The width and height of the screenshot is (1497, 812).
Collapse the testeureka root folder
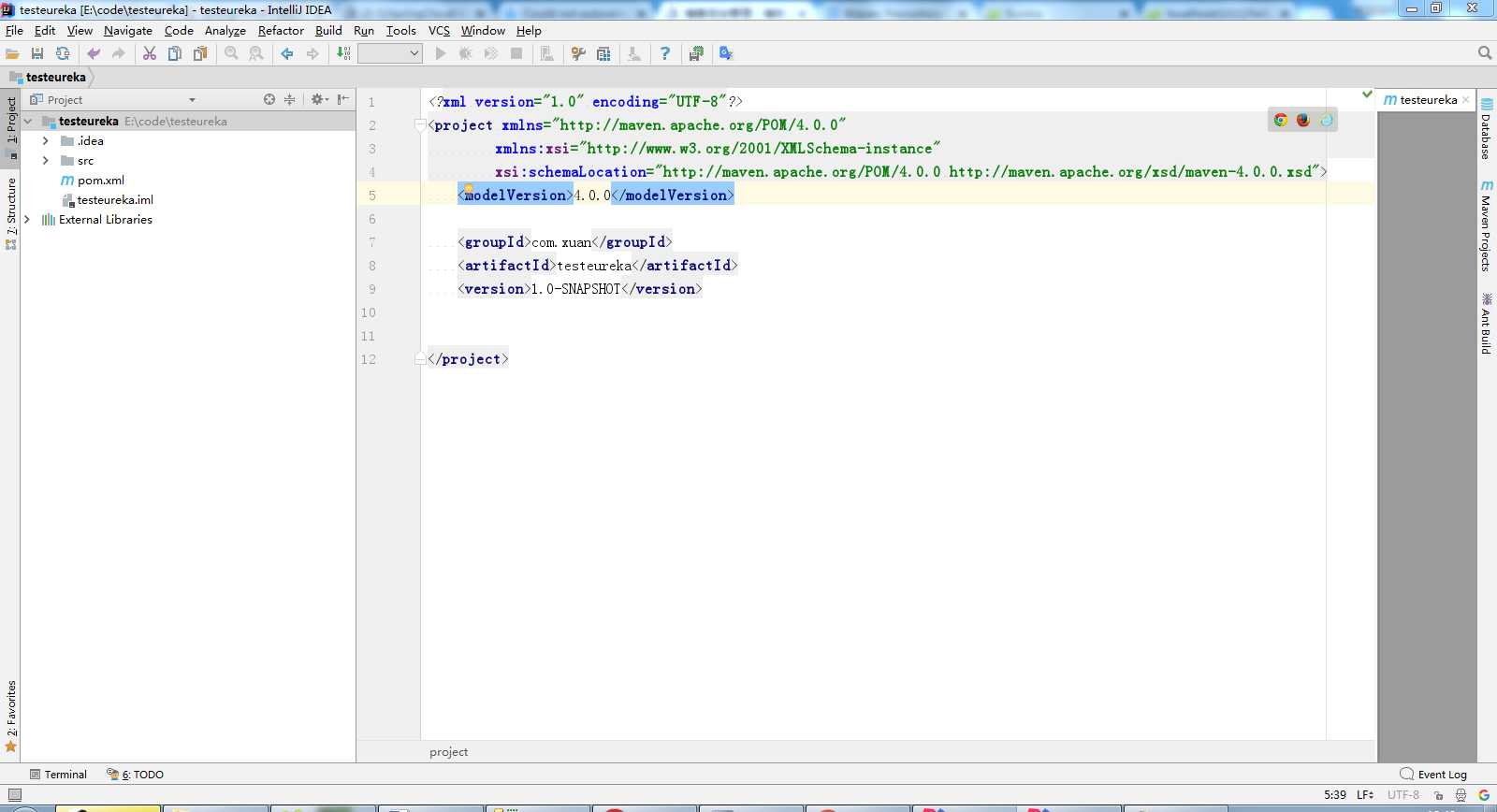click(28, 122)
